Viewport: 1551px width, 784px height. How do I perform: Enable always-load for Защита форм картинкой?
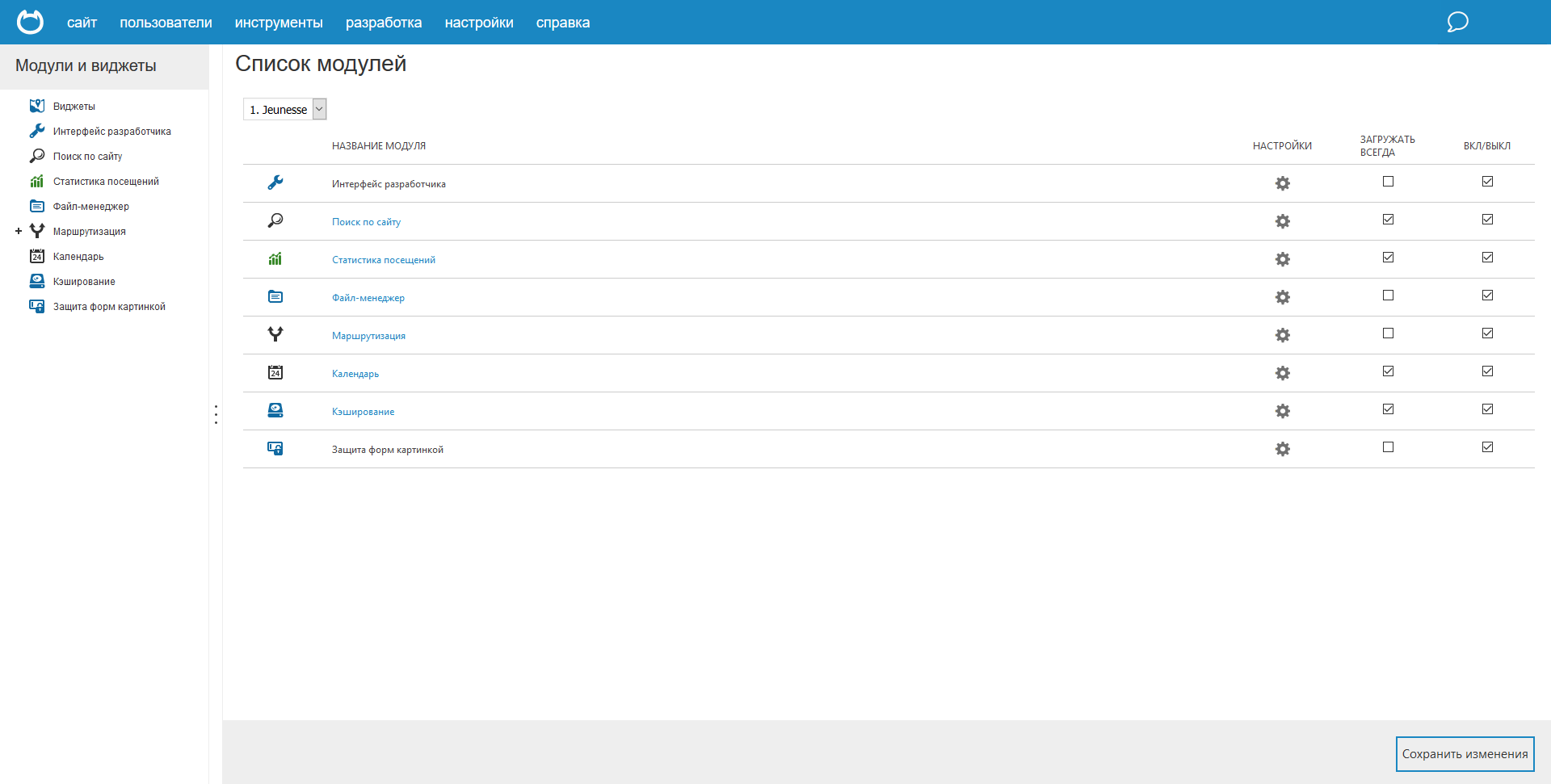pyautogui.click(x=1388, y=447)
